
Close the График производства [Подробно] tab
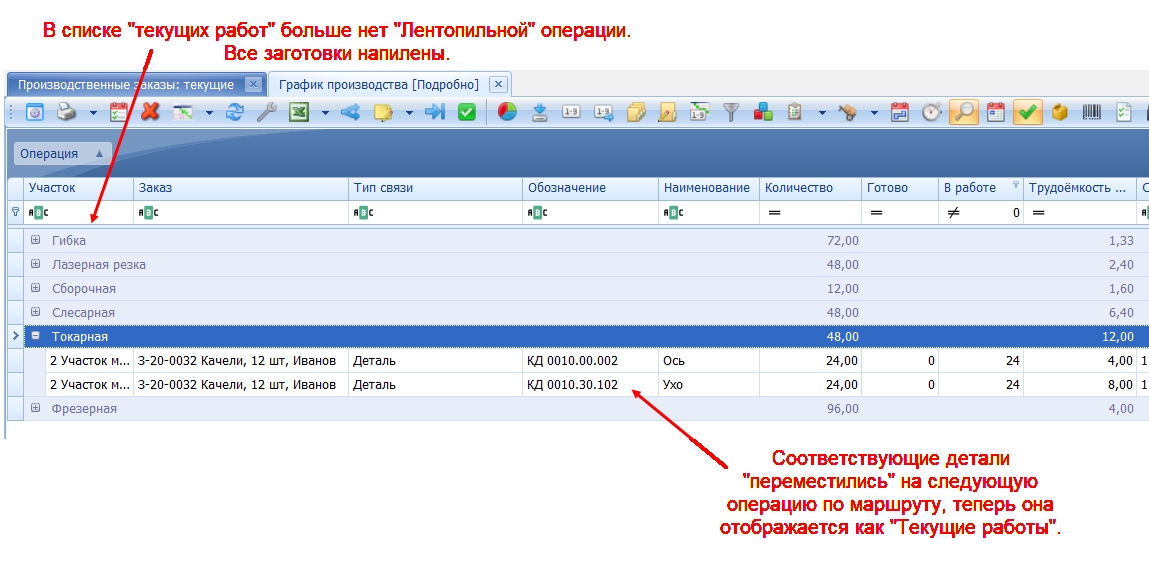(498, 84)
